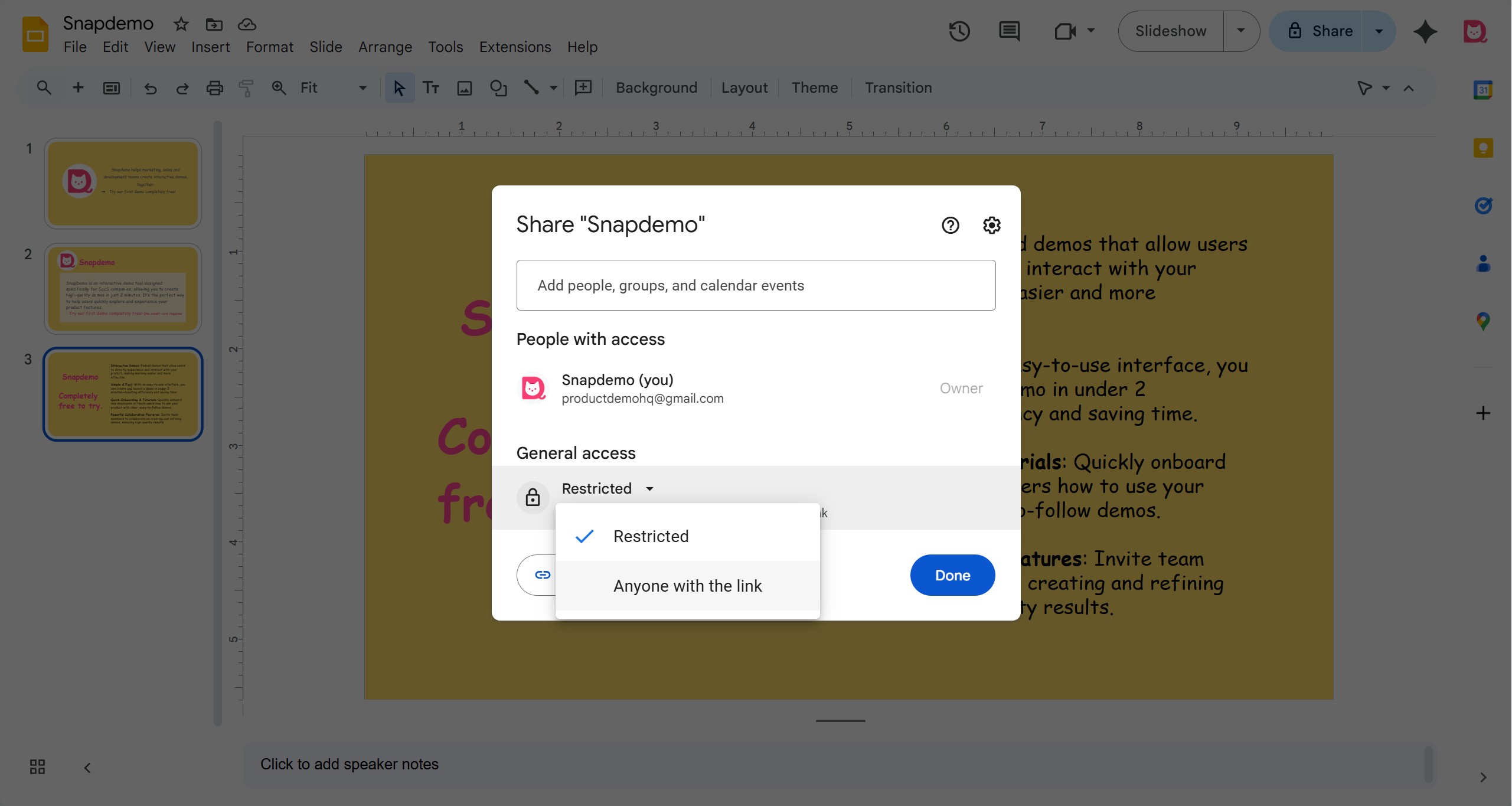Open the Insert menu
The height and width of the screenshot is (806, 1512).
click(x=210, y=47)
